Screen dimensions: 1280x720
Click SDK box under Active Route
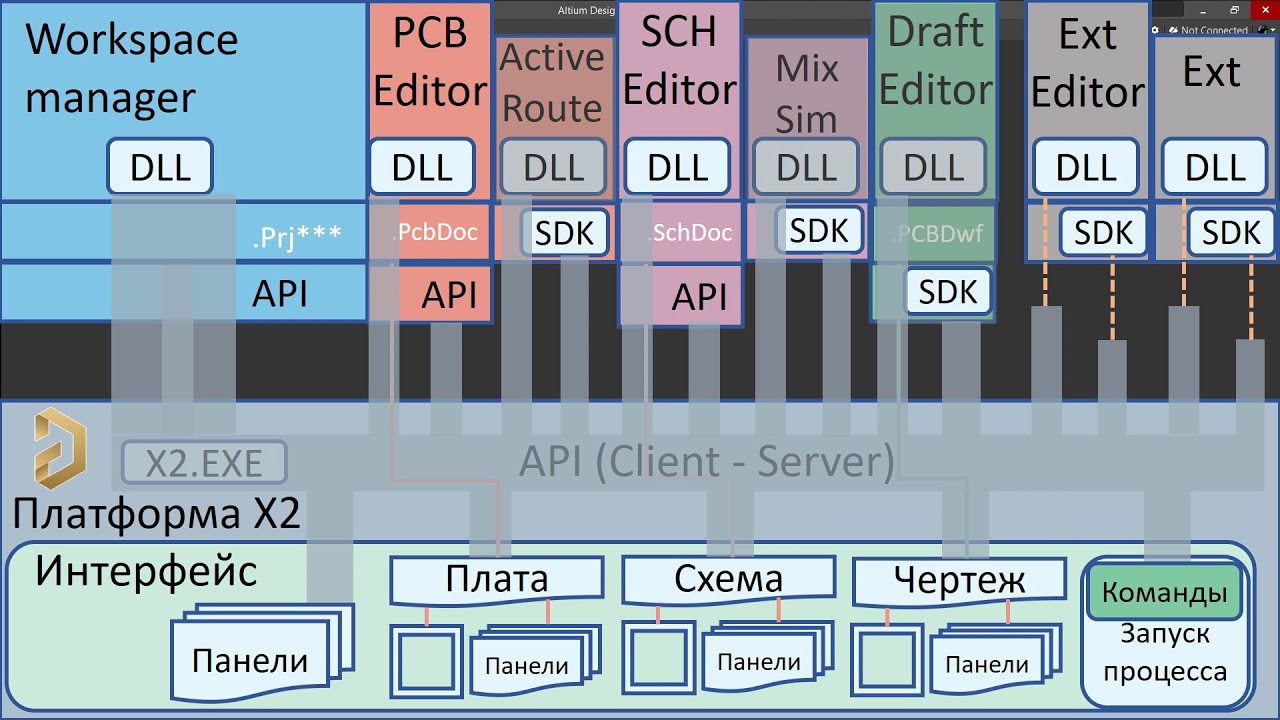tap(565, 233)
